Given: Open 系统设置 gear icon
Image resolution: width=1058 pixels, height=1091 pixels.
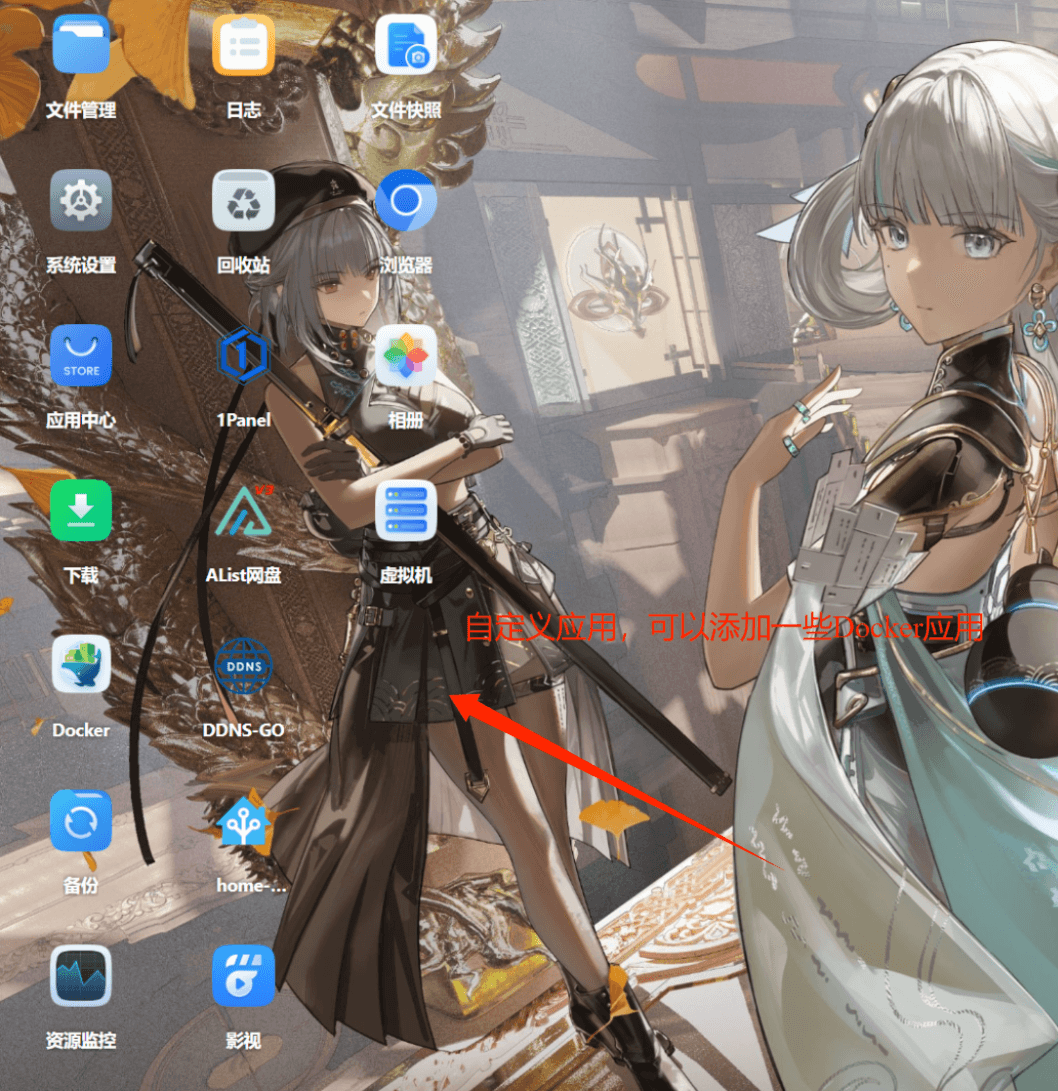Looking at the screenshot, I should click(x=81, y=200).
